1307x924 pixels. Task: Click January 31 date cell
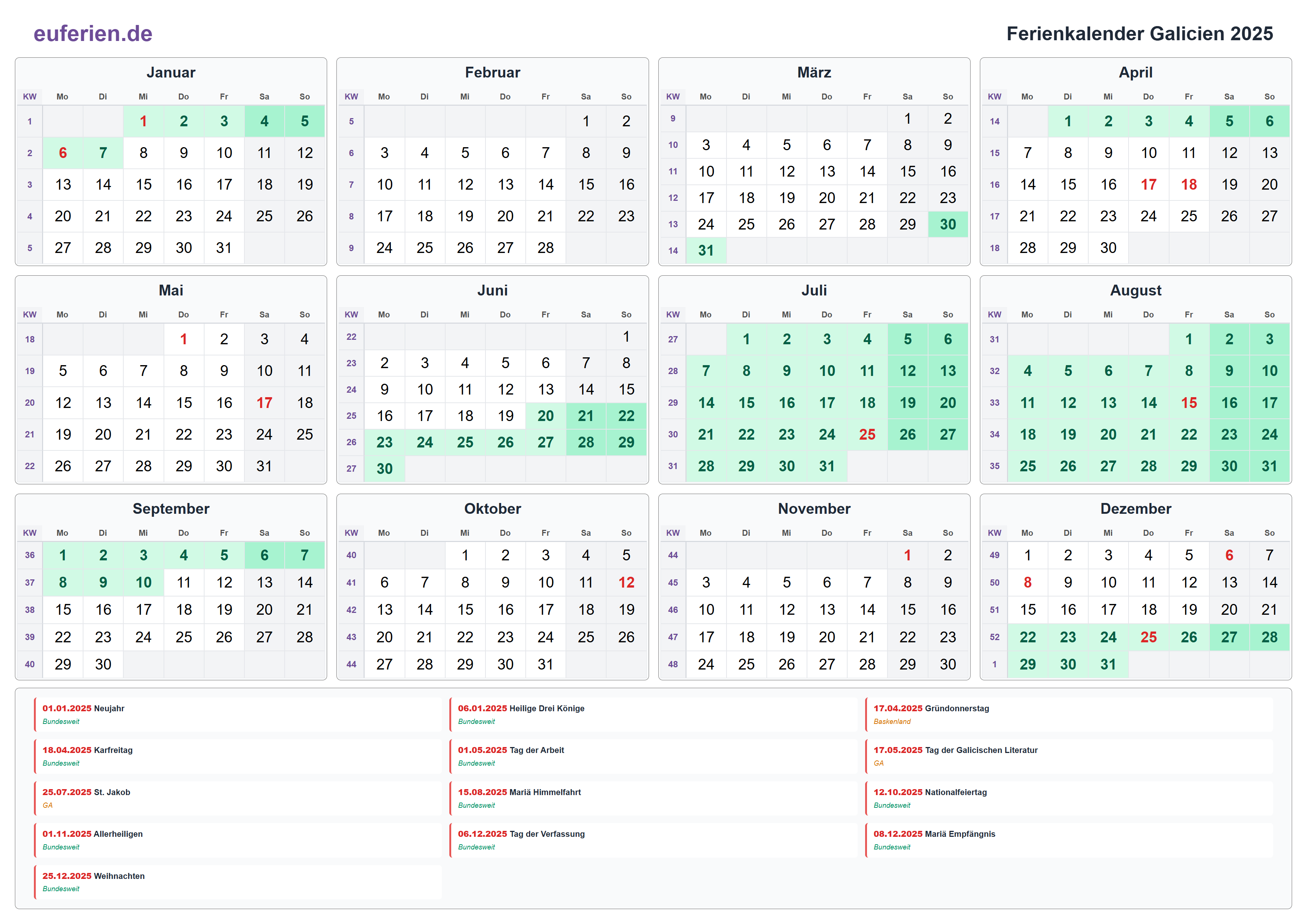[224, 248]
